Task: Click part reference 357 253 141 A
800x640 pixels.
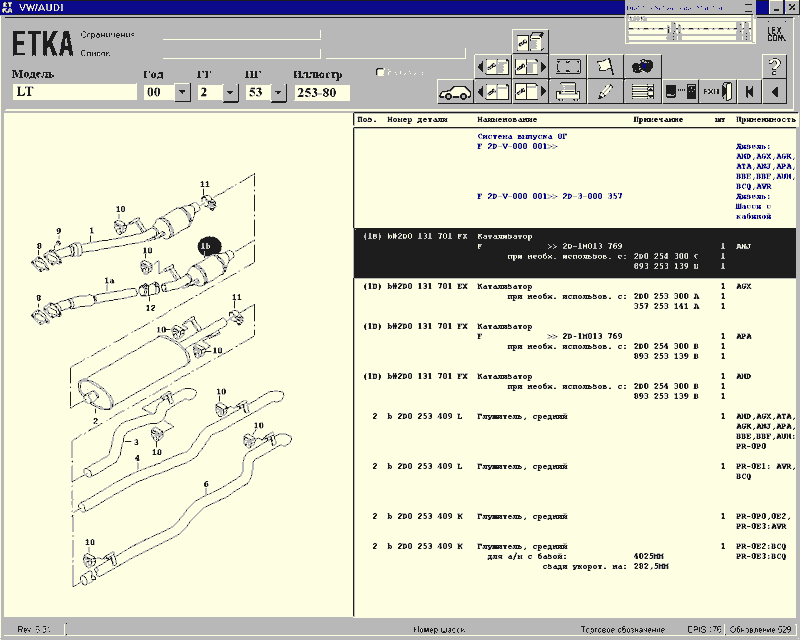Action: click(x=666, y=306)
